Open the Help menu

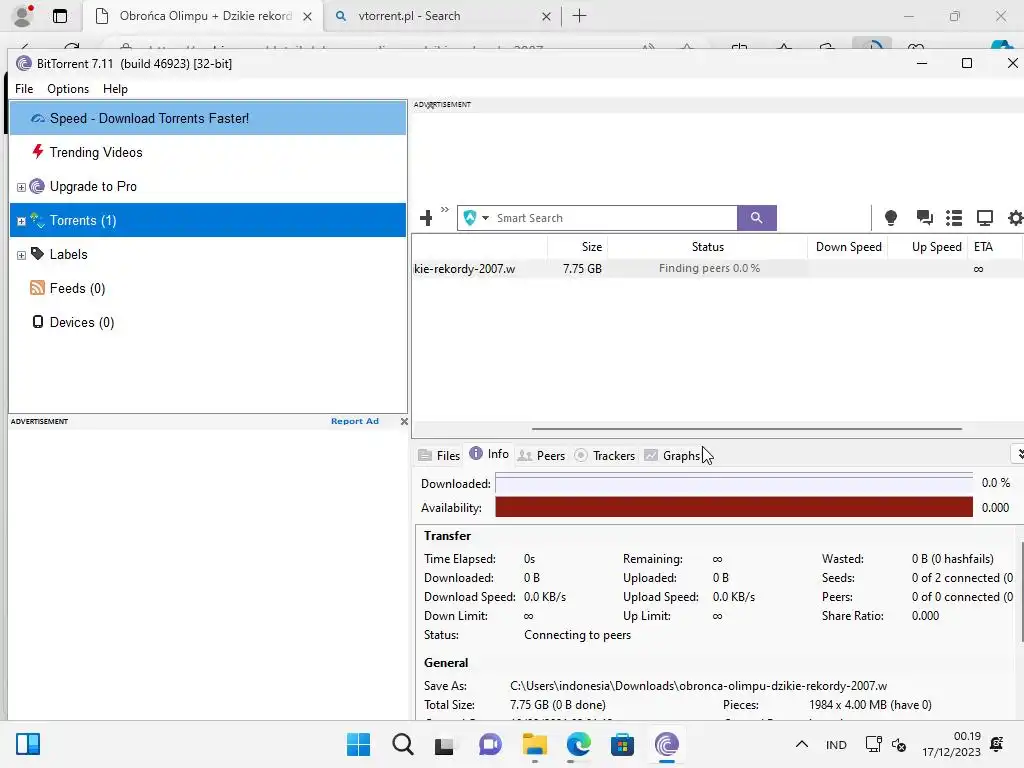click(x=115, y=89)
